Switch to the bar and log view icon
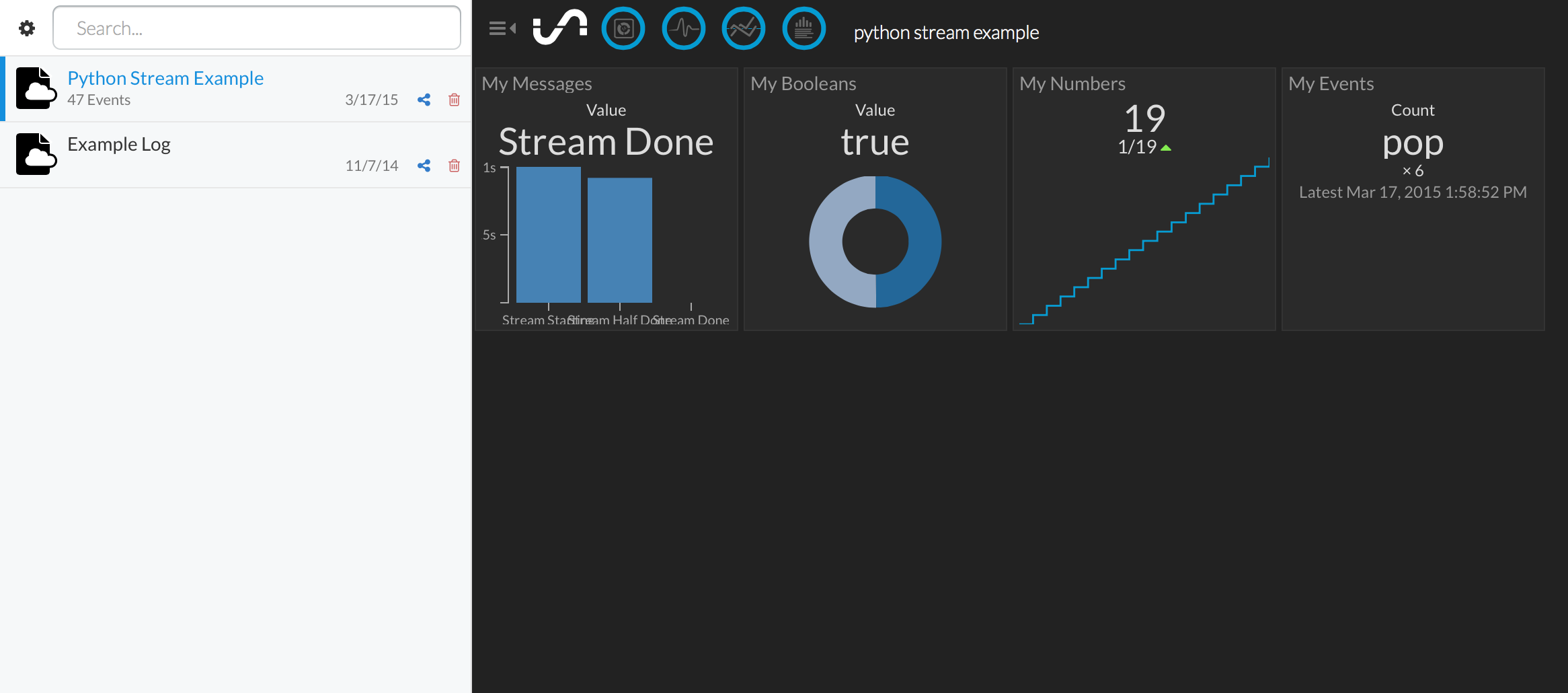The height and width of the screenshot is (693, 1568). click(x=804, y=28)
